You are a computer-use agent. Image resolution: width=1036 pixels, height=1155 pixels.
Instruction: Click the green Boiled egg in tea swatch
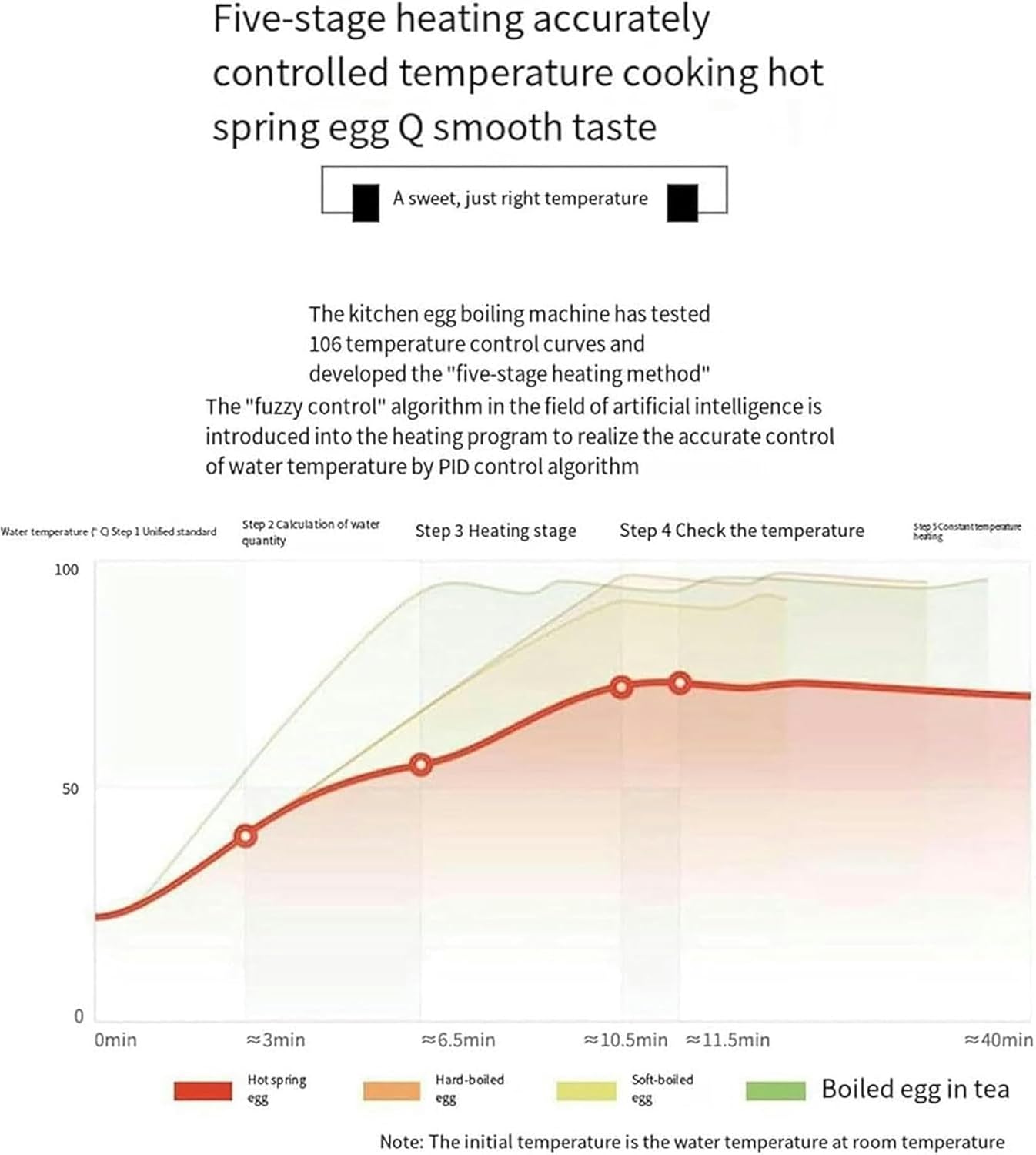776,1090
